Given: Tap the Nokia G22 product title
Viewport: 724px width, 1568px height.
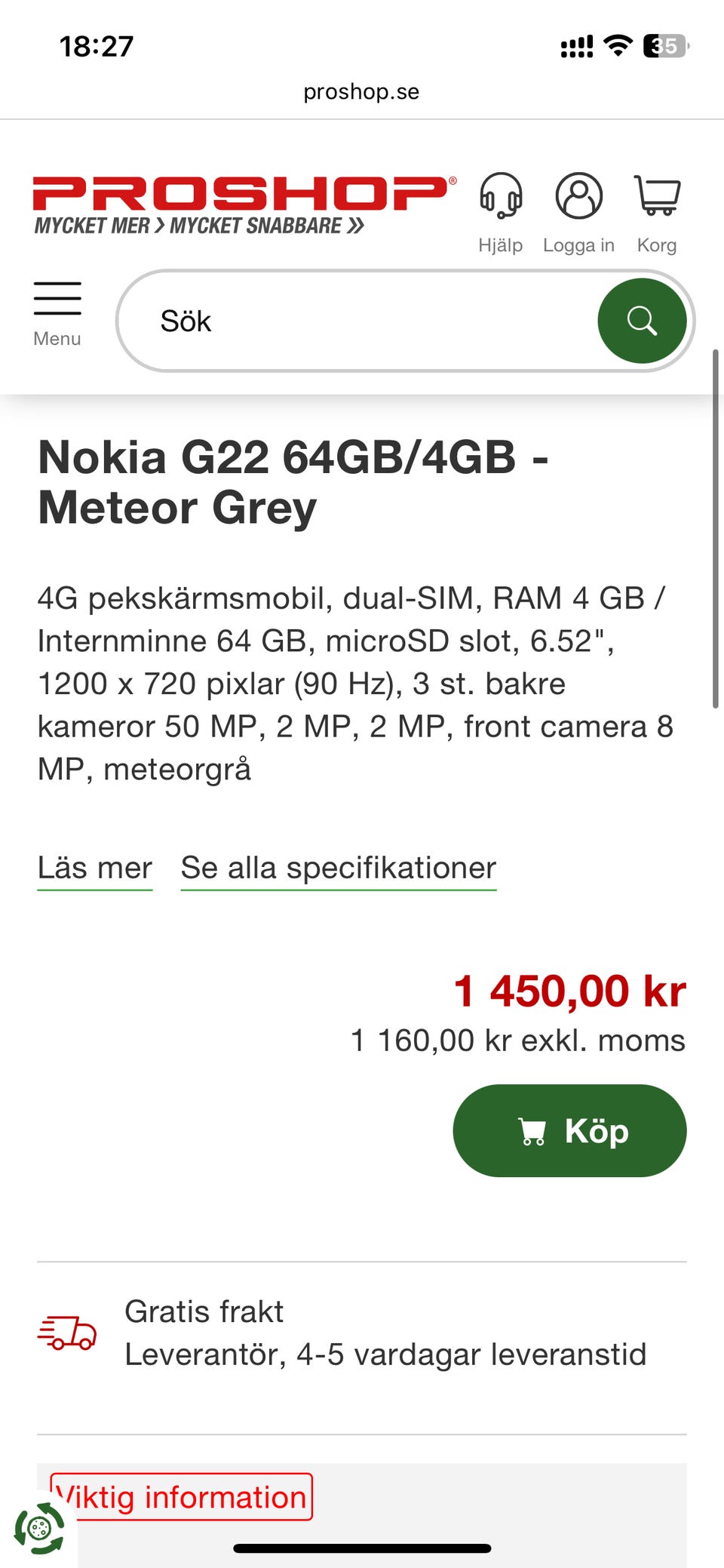Looking at the screenshot, I should click(x=293, y=482).
